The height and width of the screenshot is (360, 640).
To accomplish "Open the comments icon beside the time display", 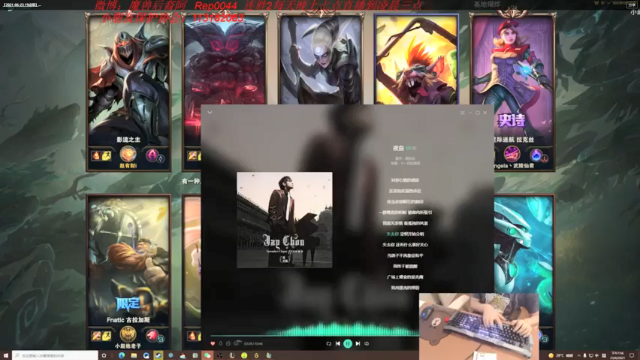I will click(x=237, y=343).
